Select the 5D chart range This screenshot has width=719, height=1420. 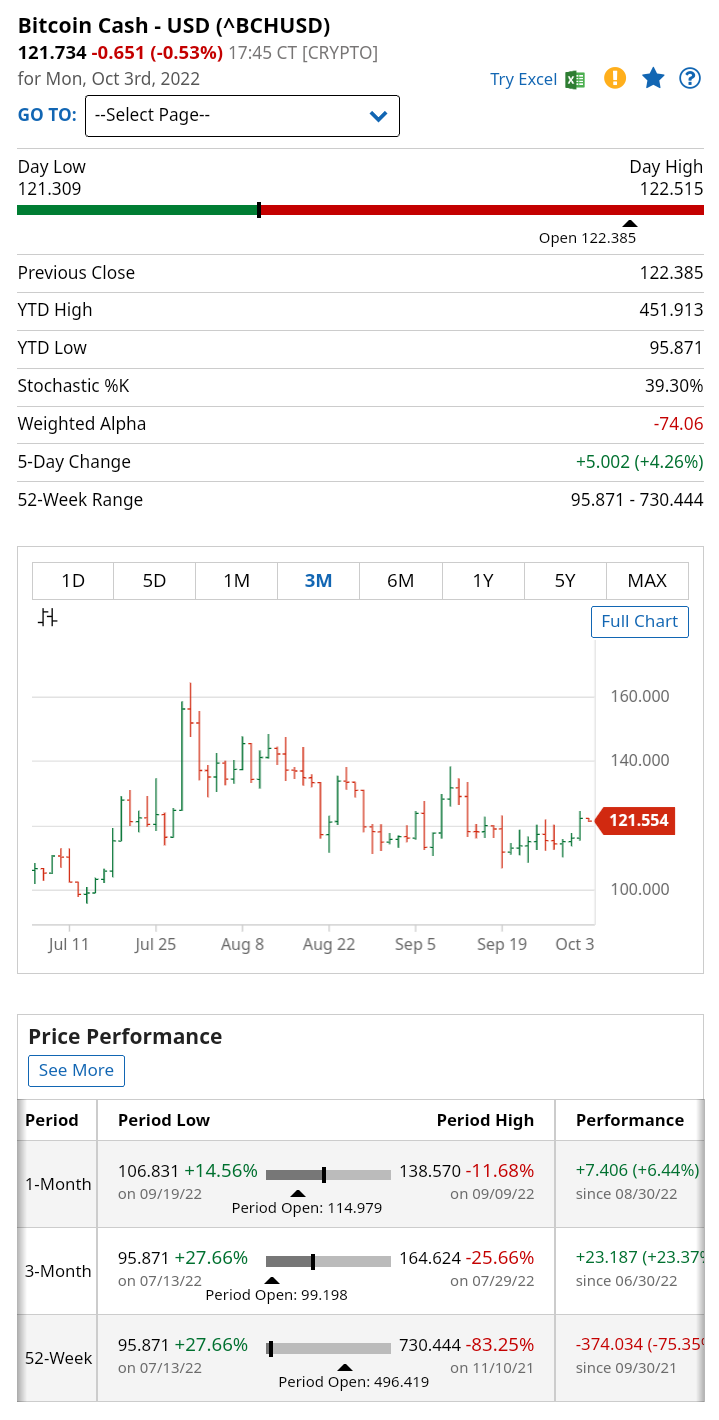click(154, 580)
